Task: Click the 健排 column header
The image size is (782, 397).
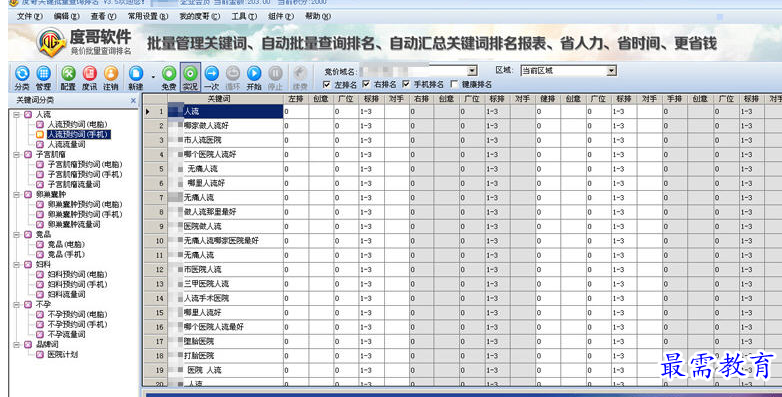Action: [x=548, y=99]
